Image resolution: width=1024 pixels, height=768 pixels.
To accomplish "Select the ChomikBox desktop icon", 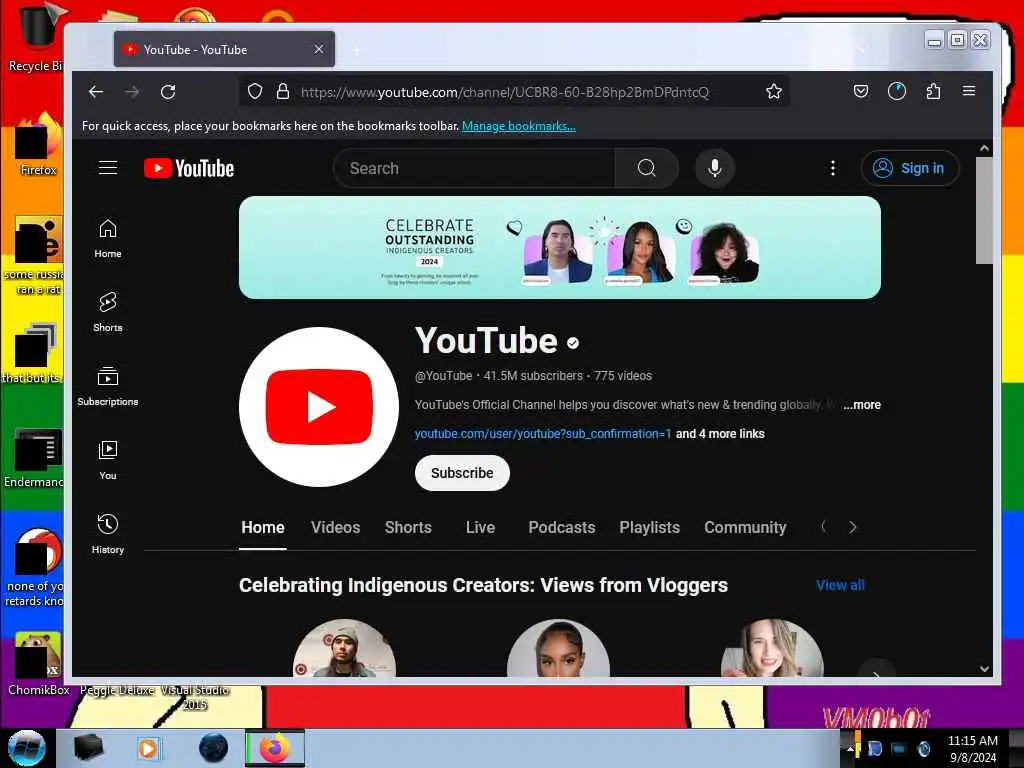I will pyautogui.click(x=37, y=664).
